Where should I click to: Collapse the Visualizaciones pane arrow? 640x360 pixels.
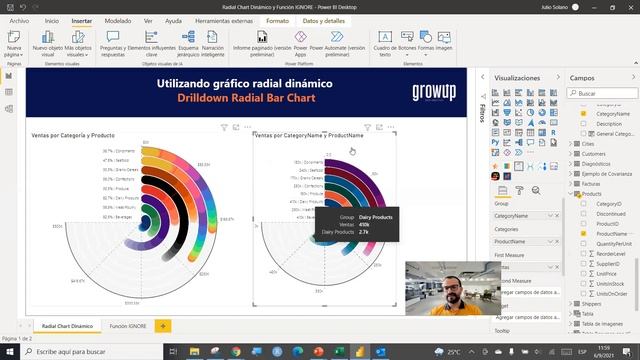click(558, 77)
